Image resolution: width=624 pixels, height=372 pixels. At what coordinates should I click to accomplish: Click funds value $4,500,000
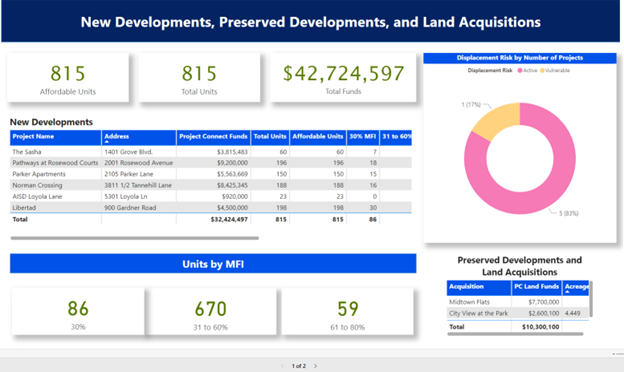[x=232, y=207]
